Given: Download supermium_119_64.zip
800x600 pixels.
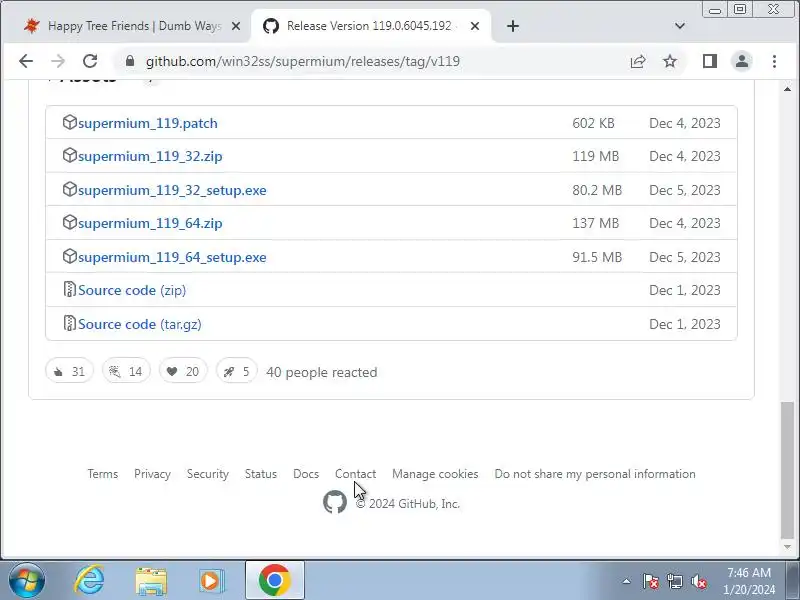Looking at the screenshot, I should click(x=150, y=223).
